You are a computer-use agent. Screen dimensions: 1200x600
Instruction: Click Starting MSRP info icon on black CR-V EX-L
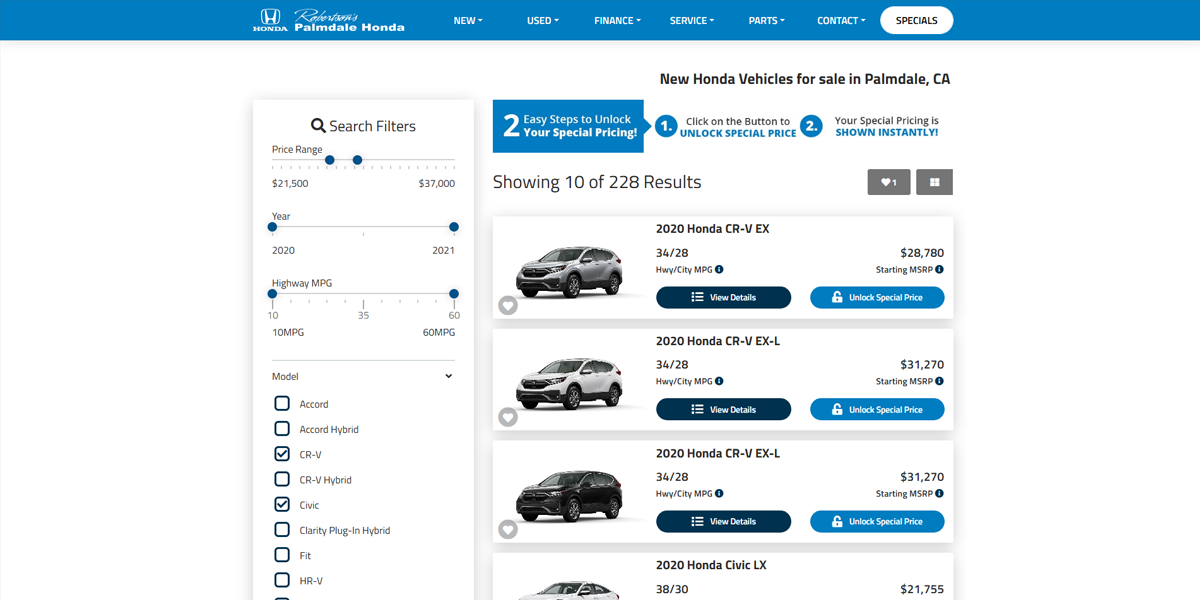pyautogui.click(x=939, y=493)
